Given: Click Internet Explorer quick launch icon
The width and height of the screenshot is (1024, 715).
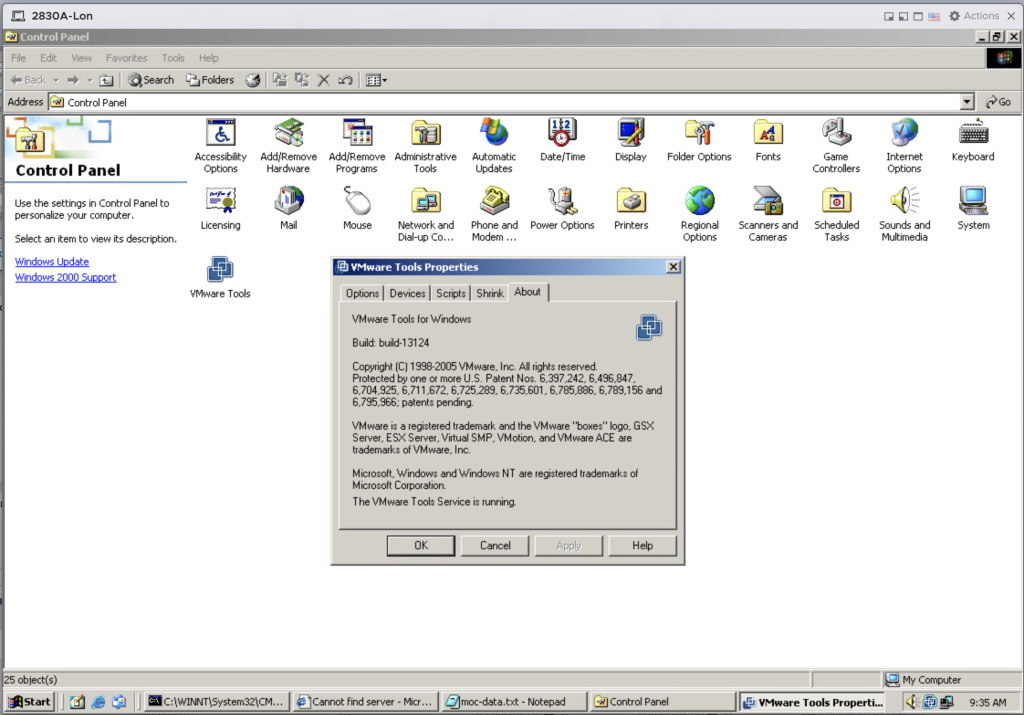Looking at the screenshot, I should (99, 702).
